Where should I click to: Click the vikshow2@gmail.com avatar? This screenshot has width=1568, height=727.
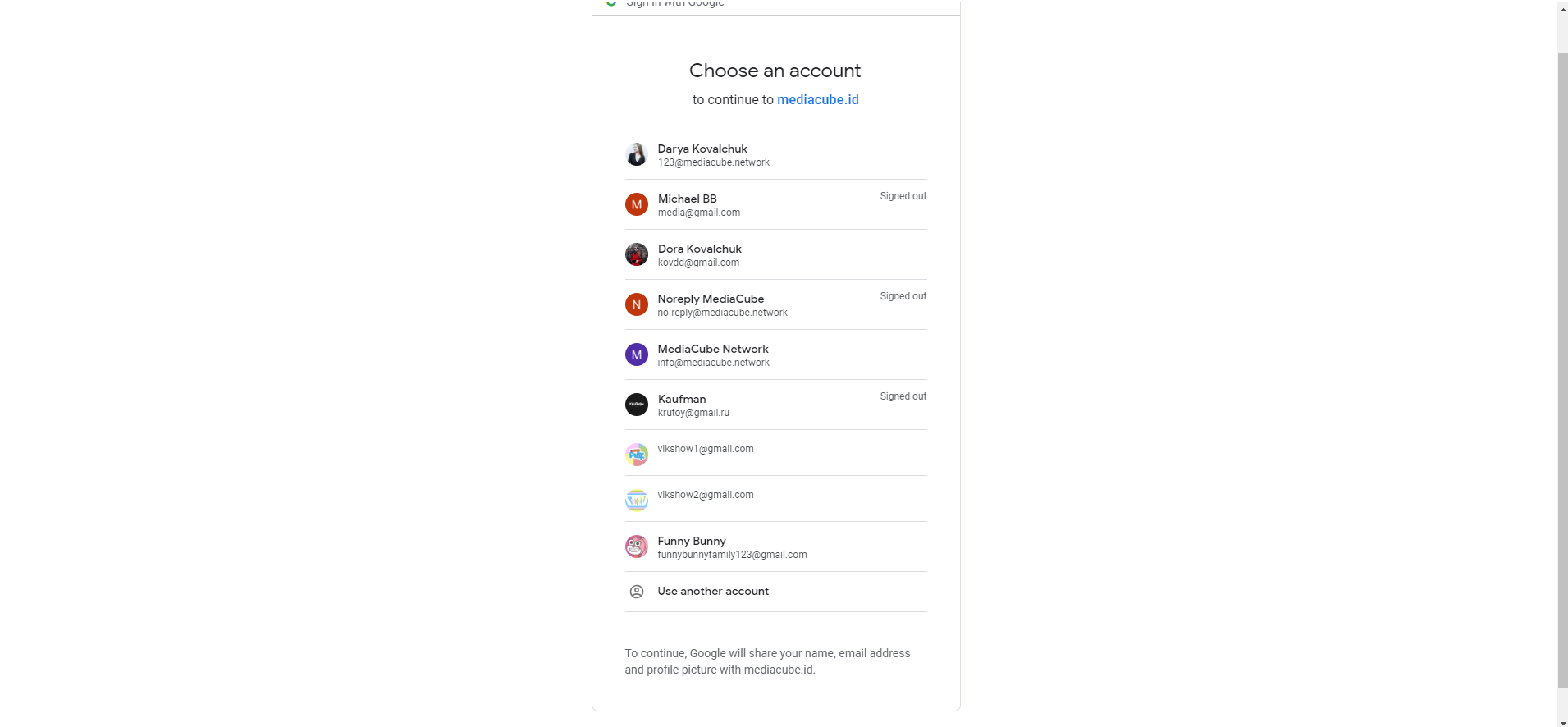coord(636,501)
